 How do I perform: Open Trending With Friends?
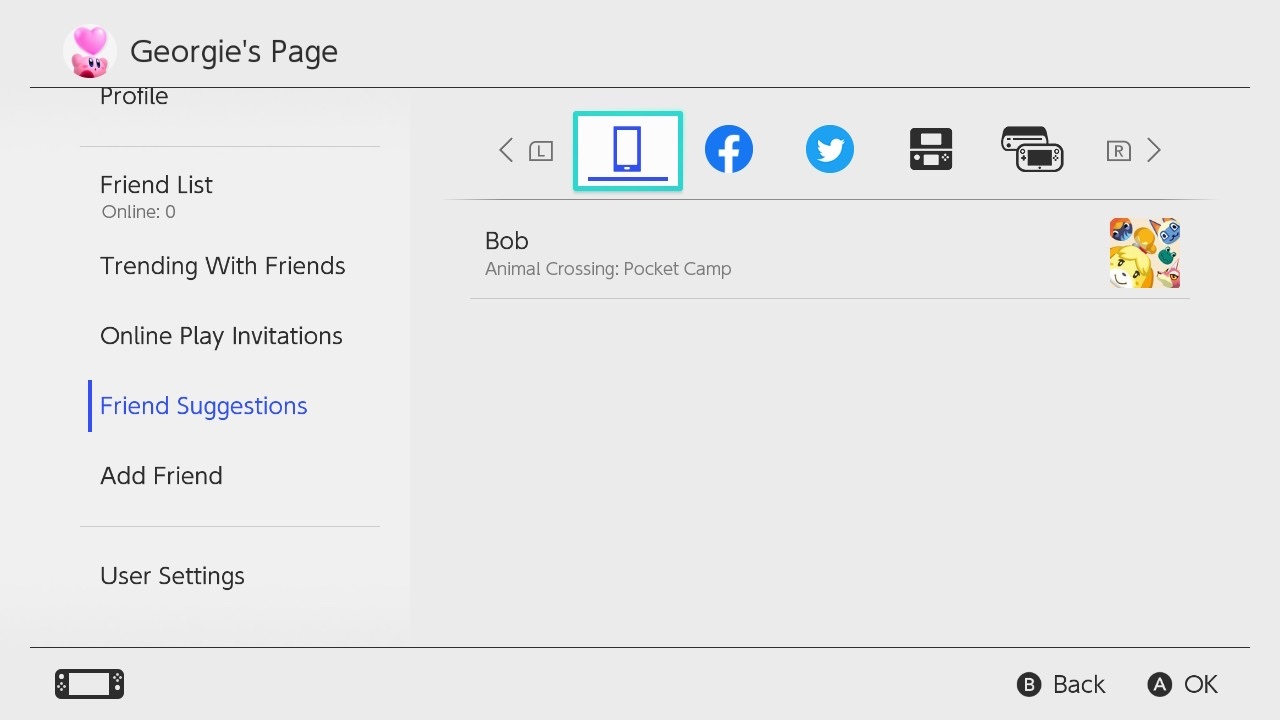tap(222, 266)
